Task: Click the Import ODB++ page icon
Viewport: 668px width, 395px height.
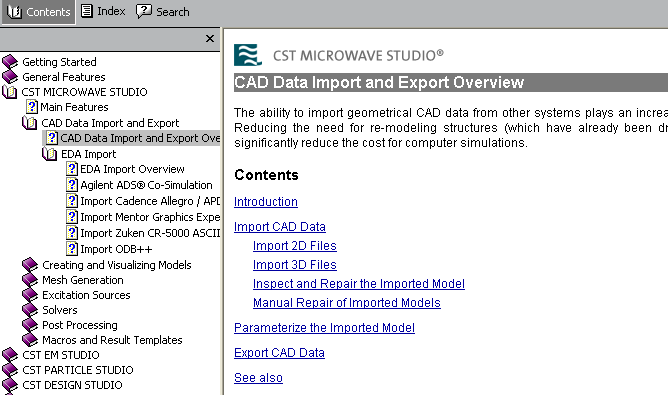Action: point(72,249)
